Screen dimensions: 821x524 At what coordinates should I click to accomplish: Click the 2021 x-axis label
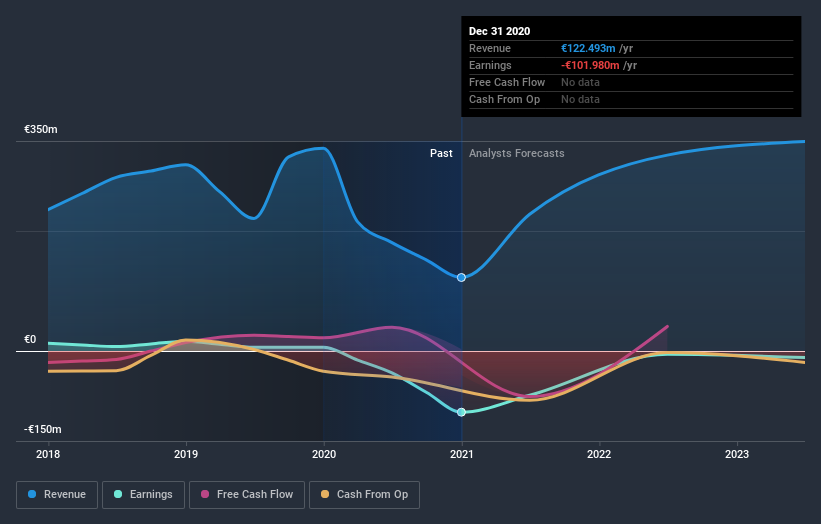(462, 454)
